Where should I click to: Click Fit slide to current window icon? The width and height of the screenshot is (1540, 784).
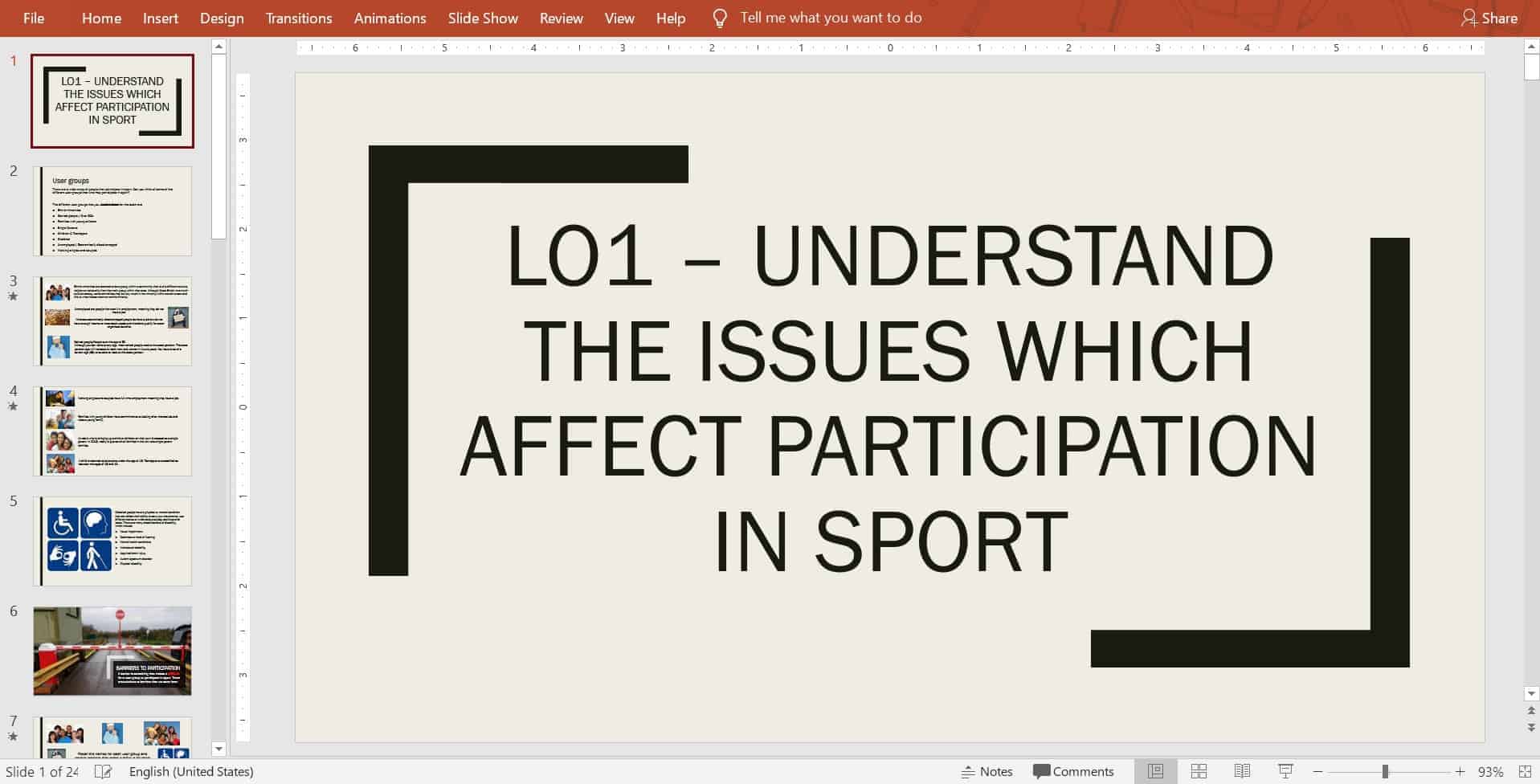pos(1525,771)
